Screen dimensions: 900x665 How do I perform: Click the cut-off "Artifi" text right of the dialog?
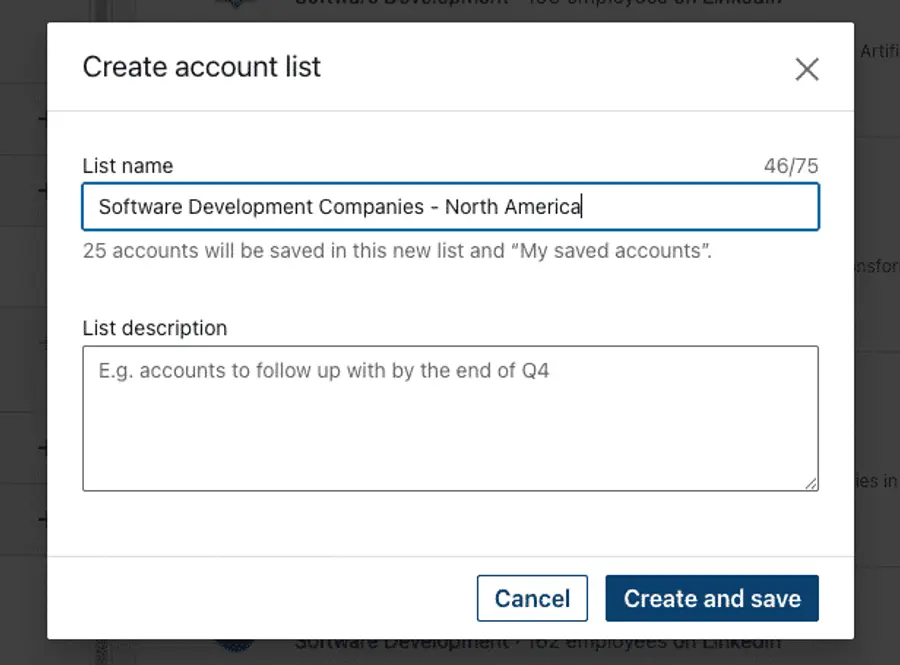click(879, 51)
